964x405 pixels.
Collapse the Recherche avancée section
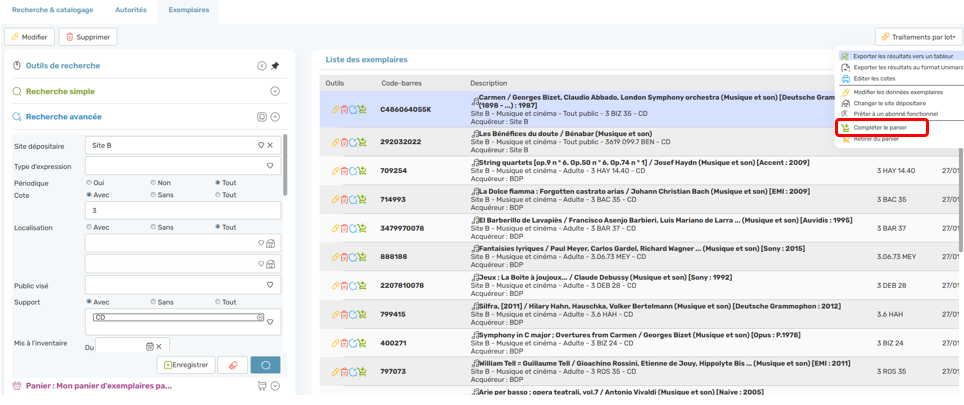tap(275, 116)
